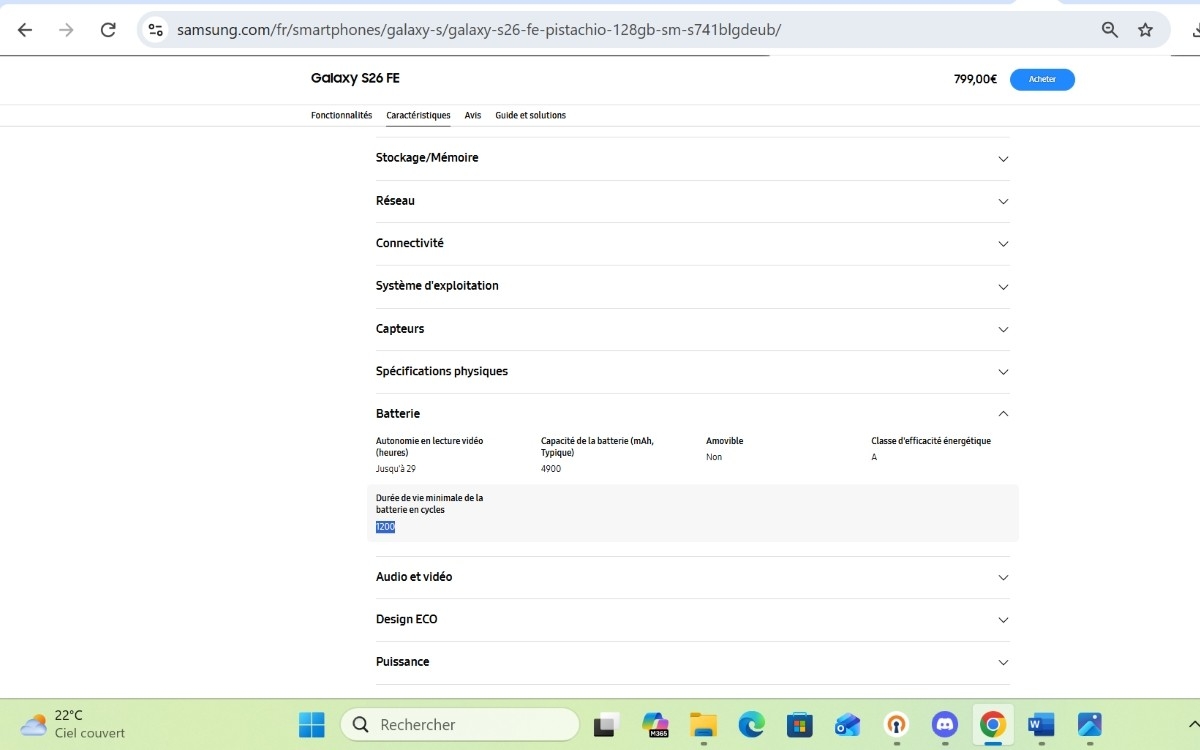
Task: Click the 'Durée de vie minimale de la batterie' label
Action: (429, 504)
